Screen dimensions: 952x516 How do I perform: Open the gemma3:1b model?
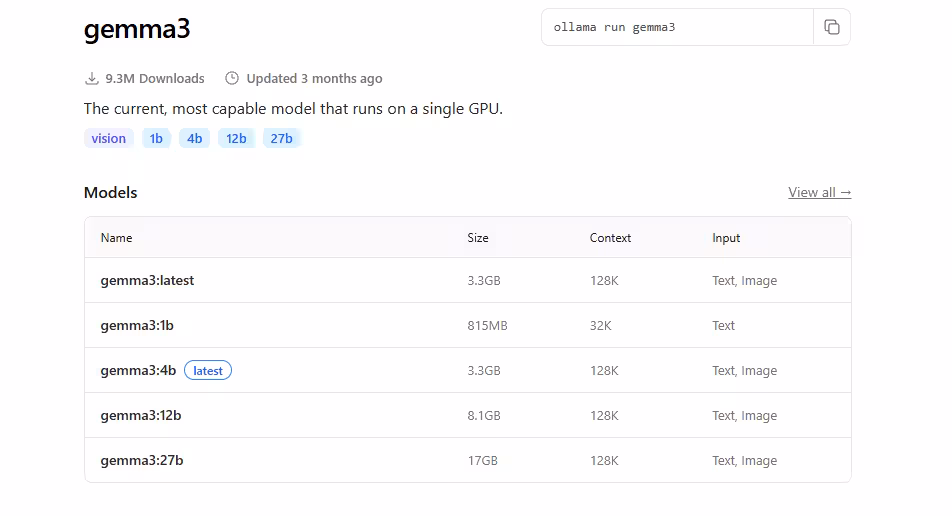click(137, 325)
